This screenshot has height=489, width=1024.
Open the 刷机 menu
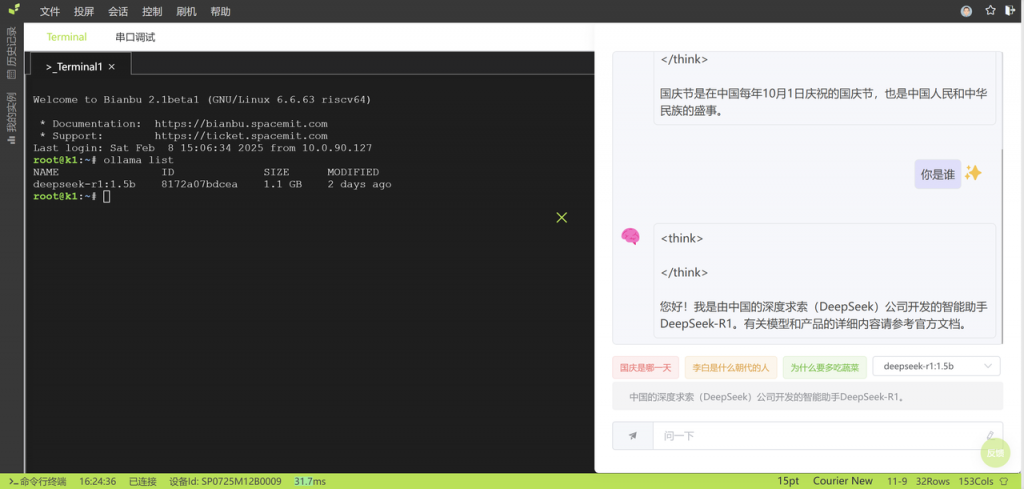click(x=186, y=12)
